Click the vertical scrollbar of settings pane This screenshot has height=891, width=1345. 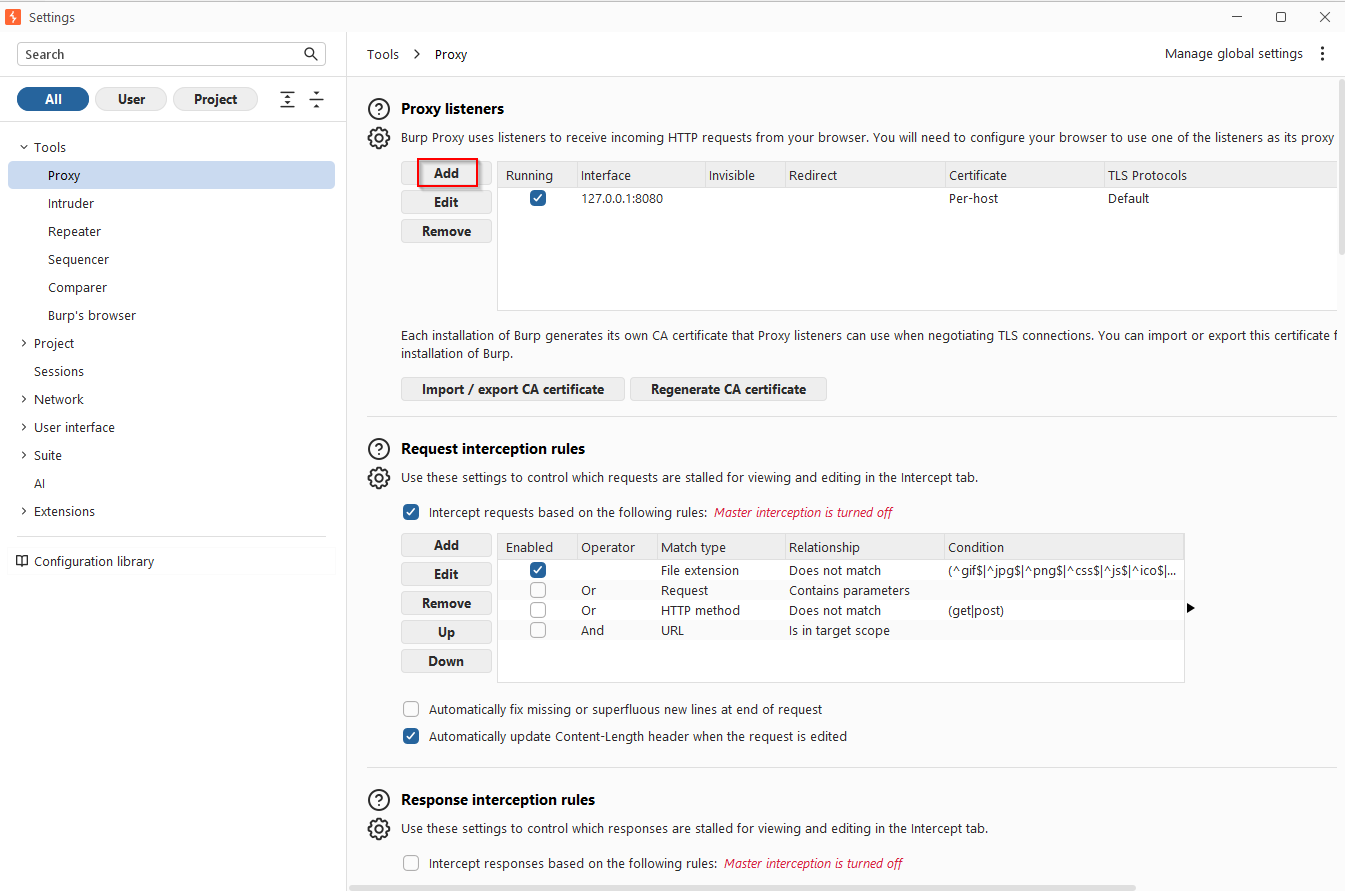[1341, 166]
